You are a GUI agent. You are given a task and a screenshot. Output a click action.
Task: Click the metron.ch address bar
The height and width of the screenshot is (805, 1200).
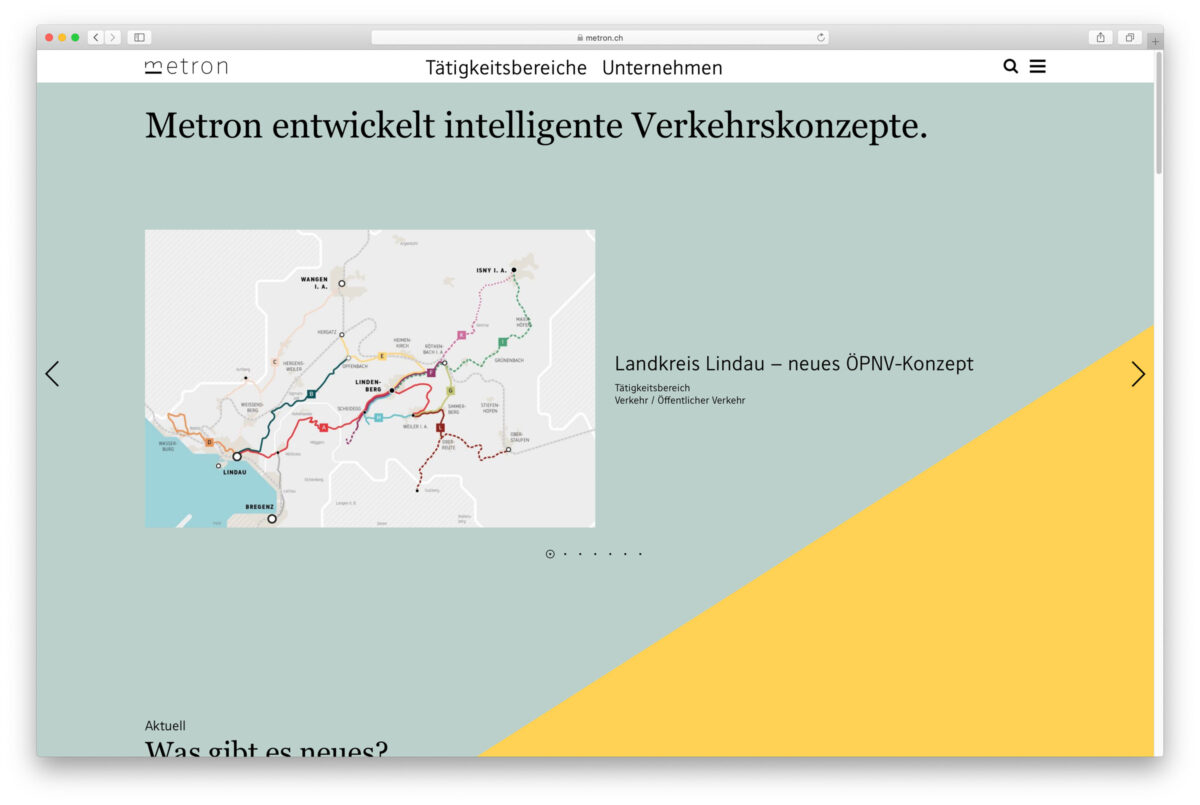[600, 38]
